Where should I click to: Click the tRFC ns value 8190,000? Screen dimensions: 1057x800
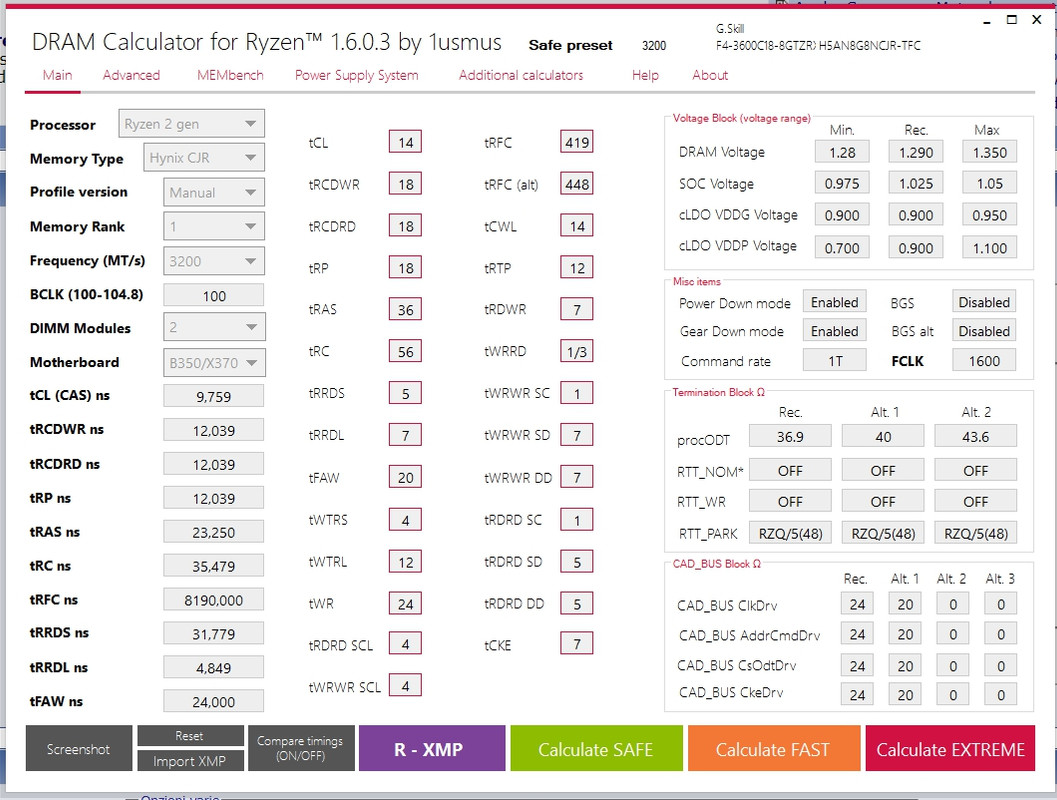pos(214,599)
